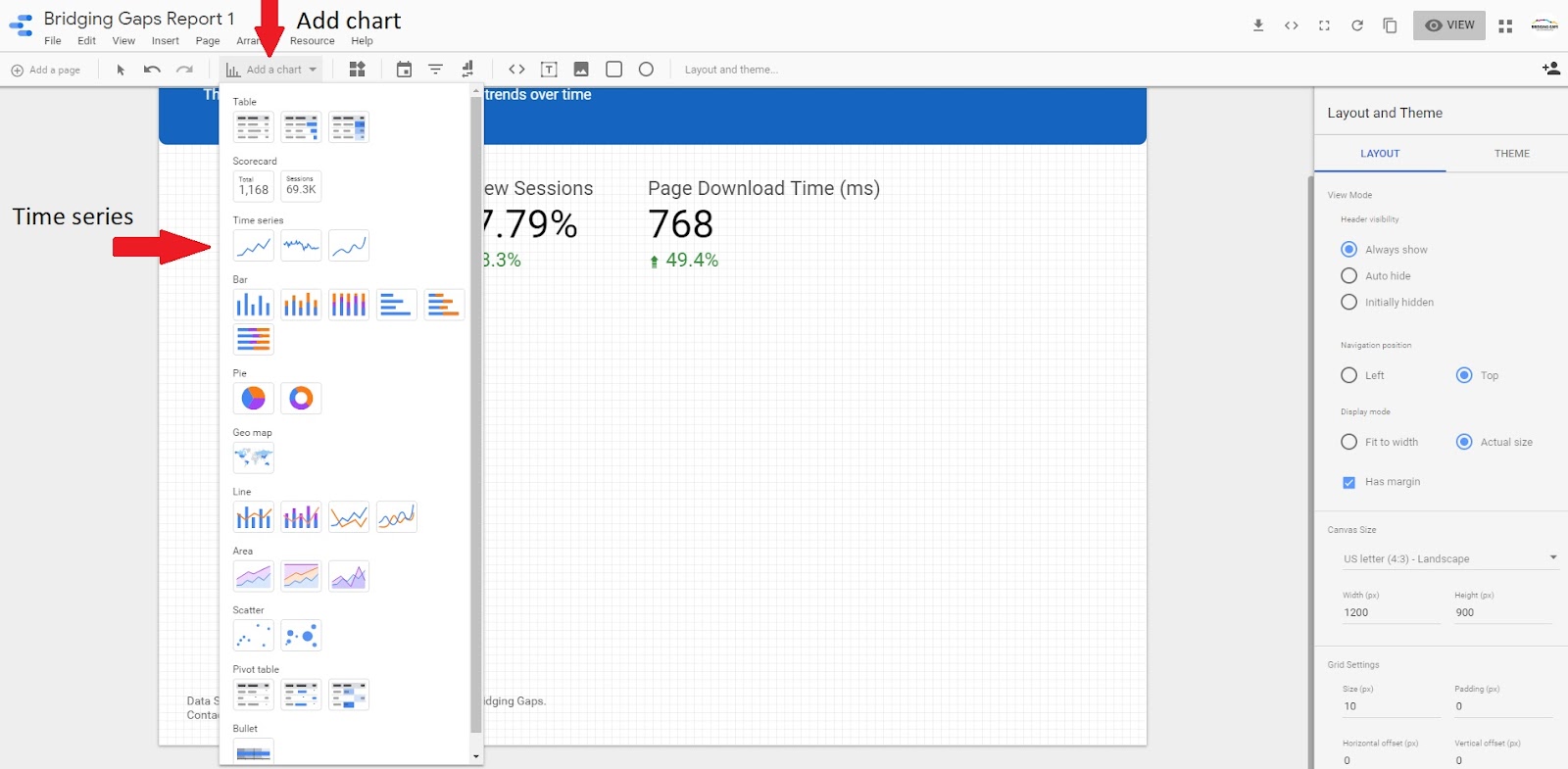Insert a plain time series chart
This screenshot has height=769, width=1568.
(253, 246)
